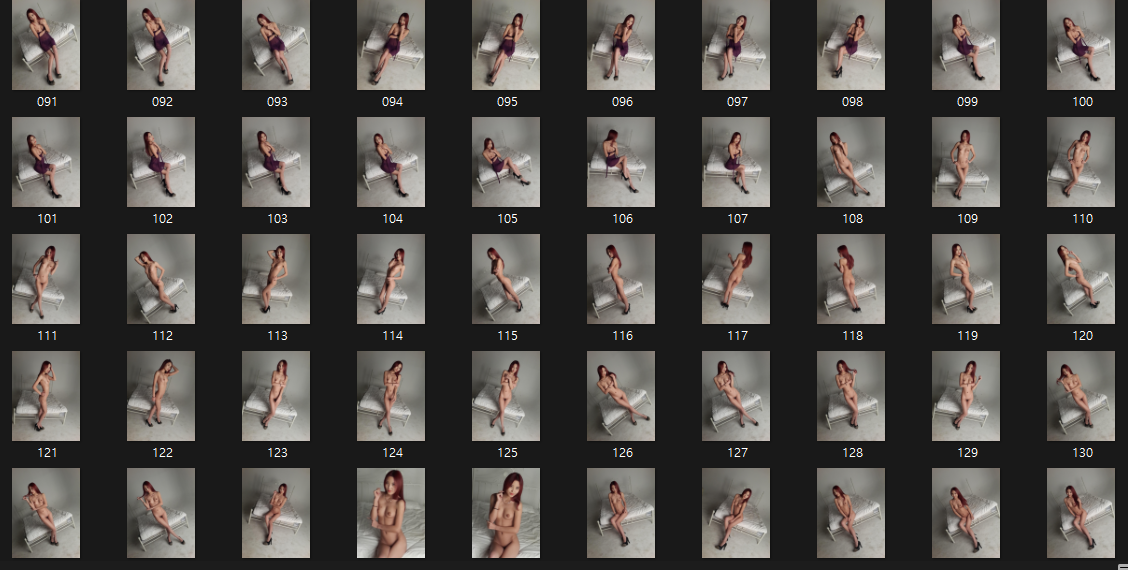This screenshot has width=1128, height=570.
Task: Select image thumbnail 125
Action: 506,396
